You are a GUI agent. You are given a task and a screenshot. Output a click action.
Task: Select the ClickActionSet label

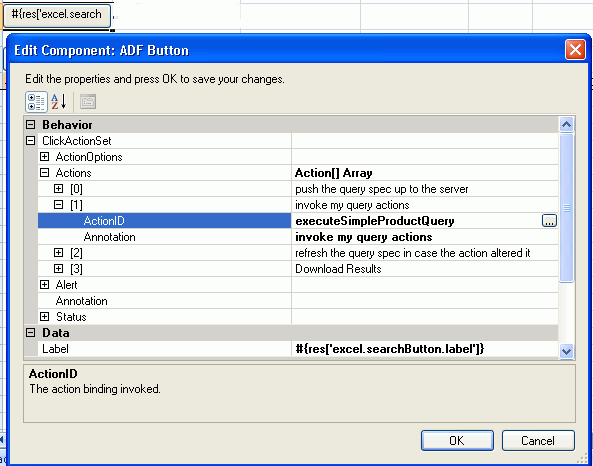click(x=77, y=141)
